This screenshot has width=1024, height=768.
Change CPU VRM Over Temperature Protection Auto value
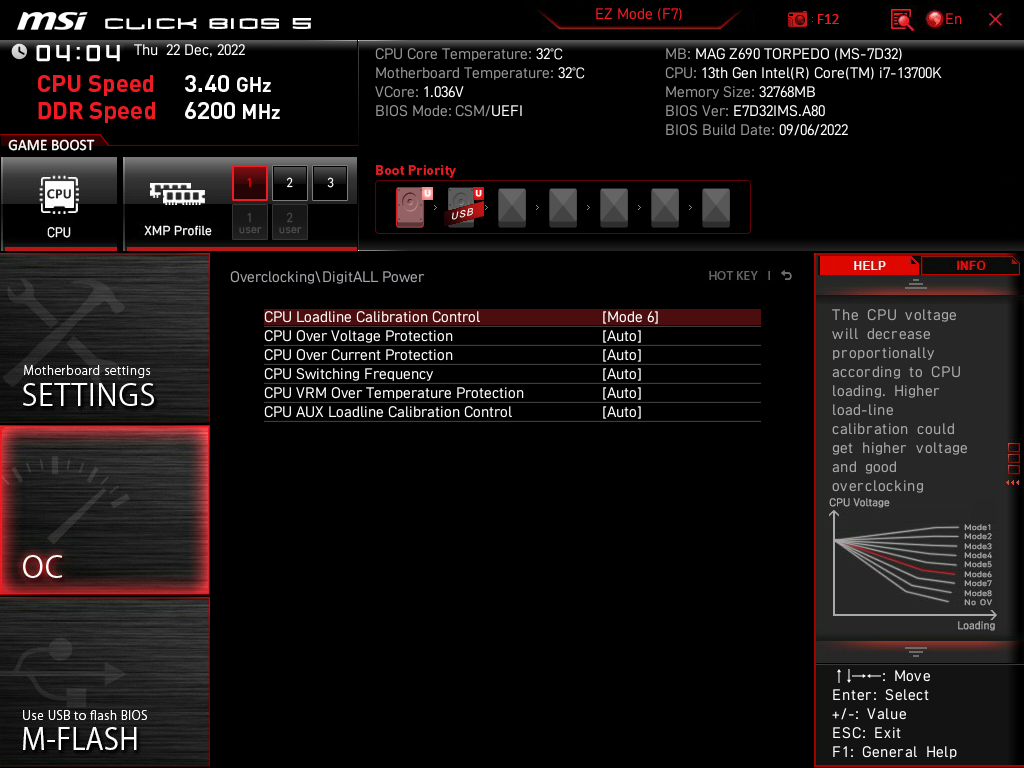622,393
